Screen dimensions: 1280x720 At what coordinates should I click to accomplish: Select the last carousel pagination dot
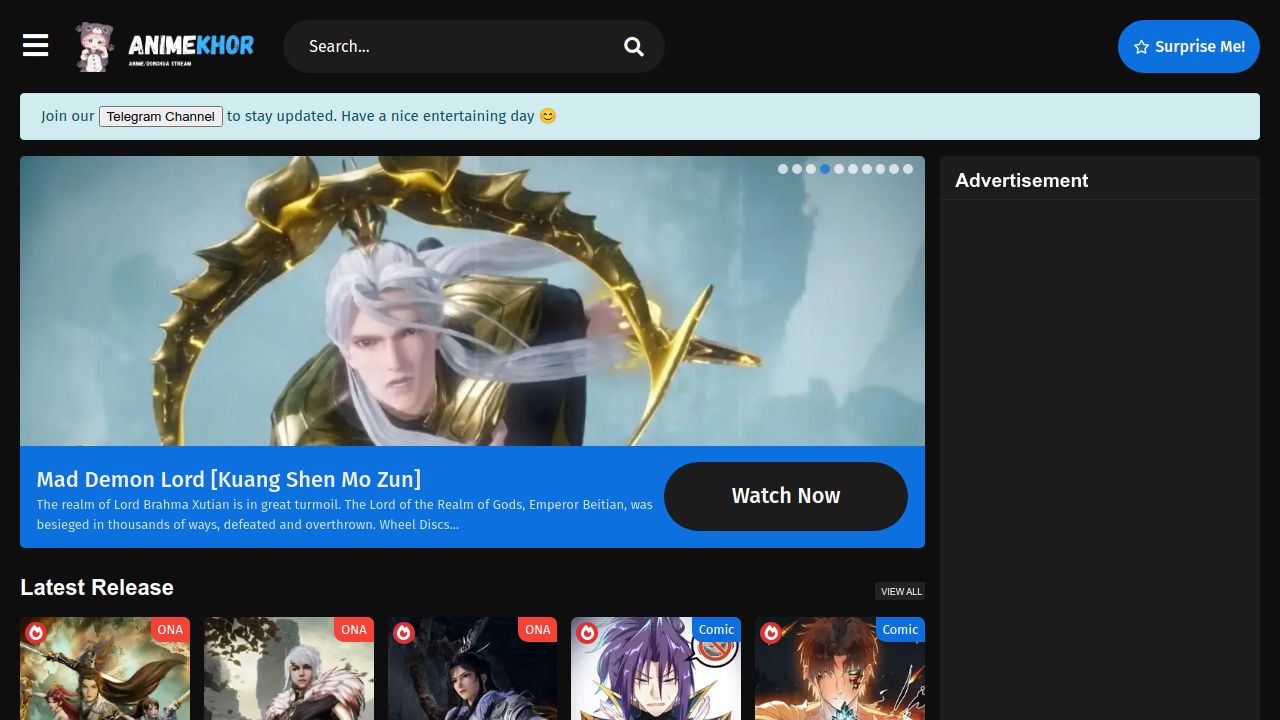coord(908,169)
